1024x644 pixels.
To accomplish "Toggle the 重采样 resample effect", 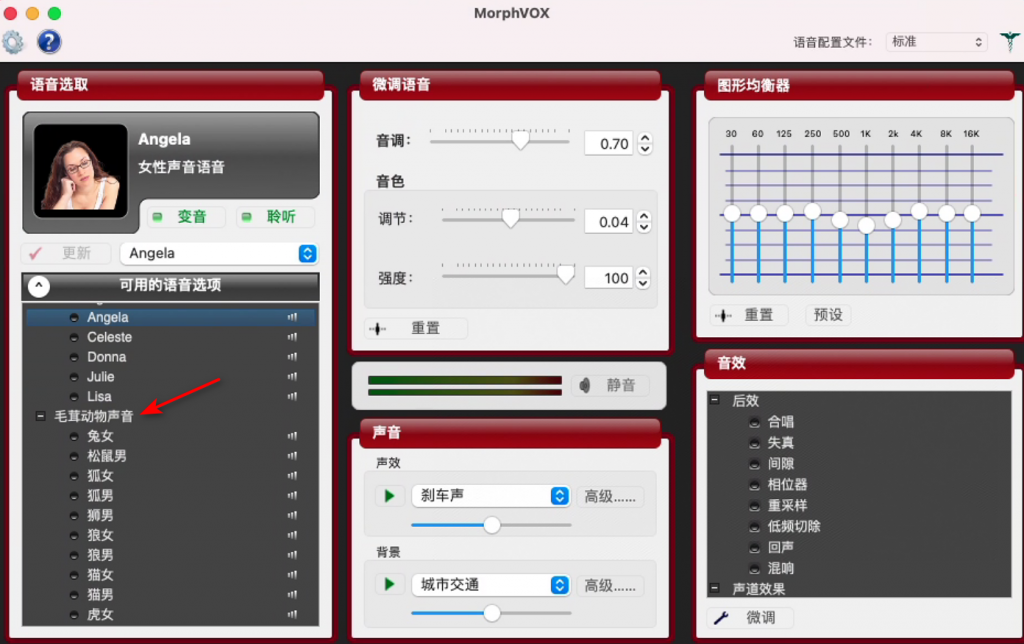I will pyautogui.click(x=754, y=506).
